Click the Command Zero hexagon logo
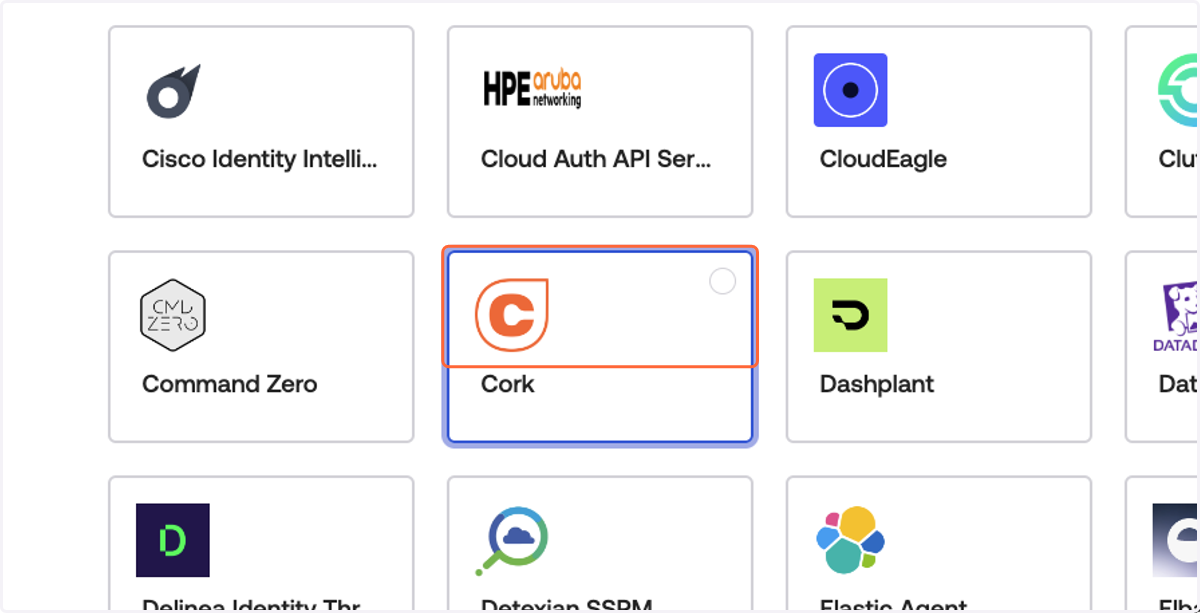Screen dimensions: 1200x613 [x=172, y=315]
